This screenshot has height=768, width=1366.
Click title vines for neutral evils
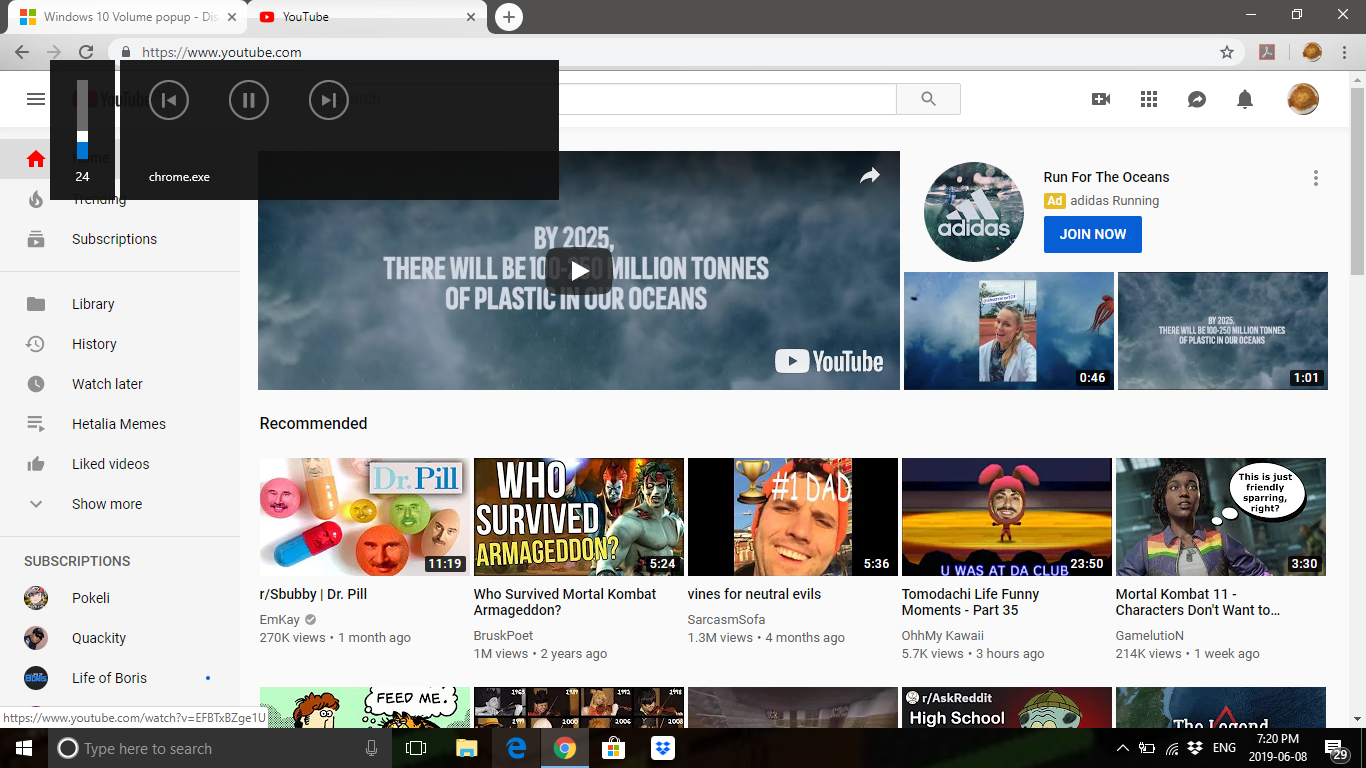pos(754,594)
